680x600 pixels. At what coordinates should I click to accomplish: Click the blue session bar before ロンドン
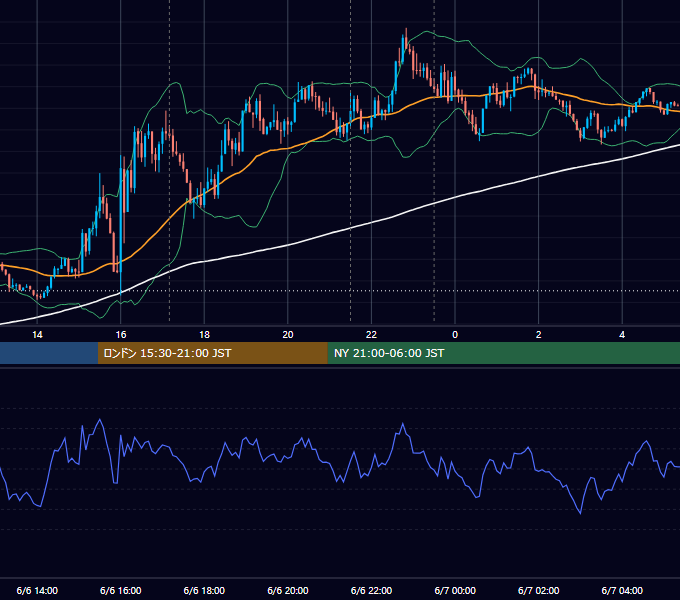click(x=49, y=353)
